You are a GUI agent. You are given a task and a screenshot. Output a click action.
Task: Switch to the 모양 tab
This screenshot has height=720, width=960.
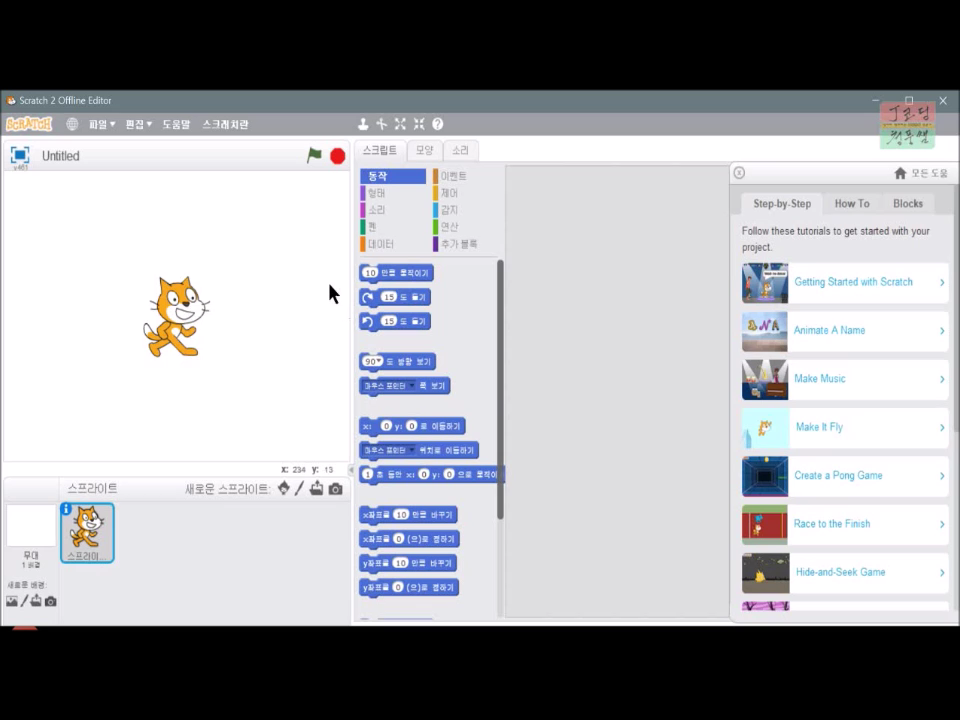click(x=424, y=150)
